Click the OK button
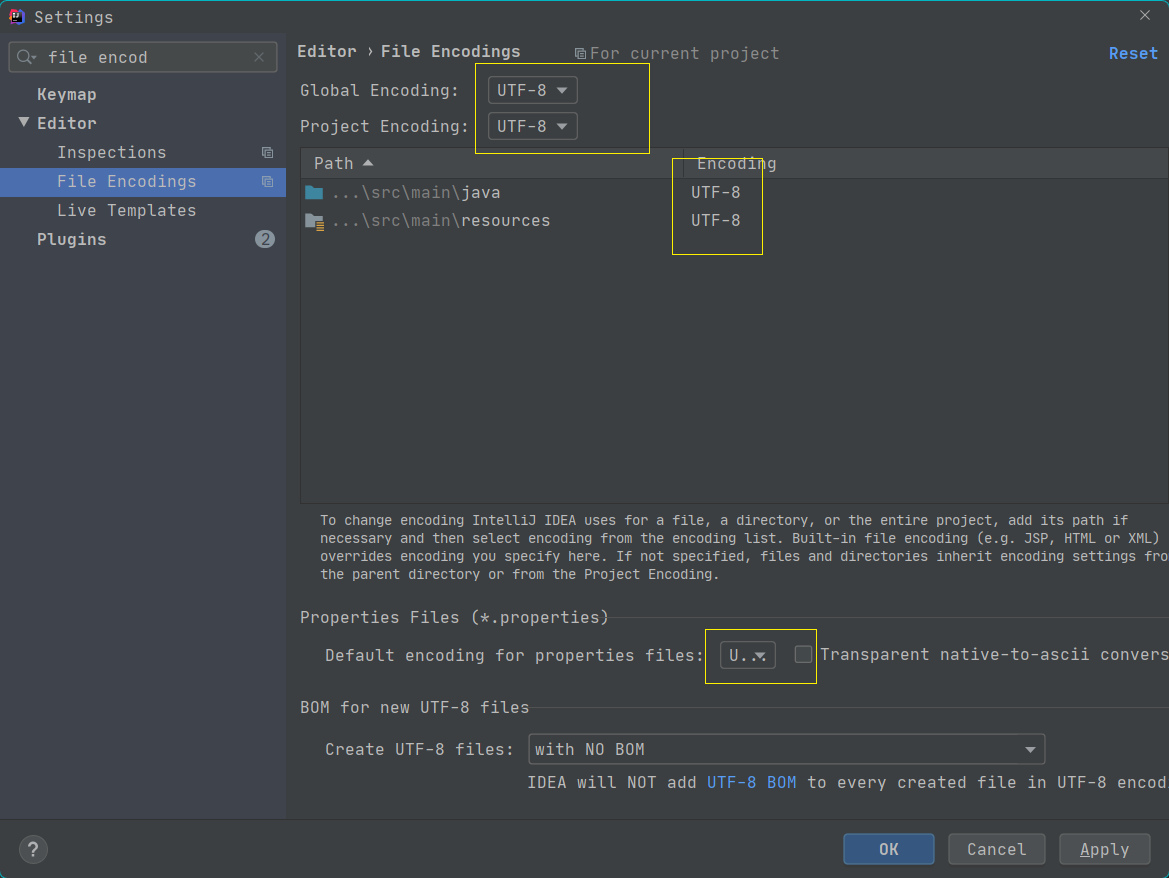 point(888,849)
